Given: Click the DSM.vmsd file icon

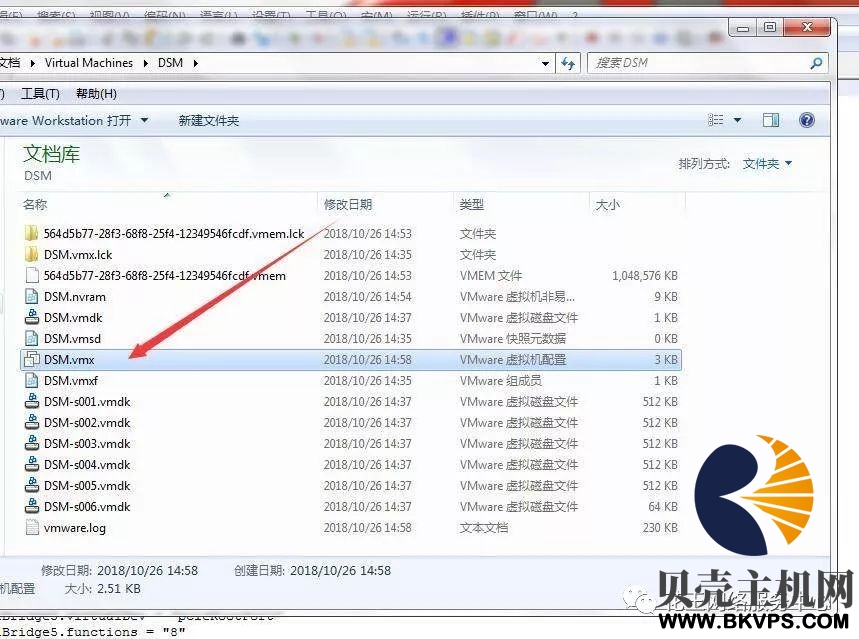Looking at the screenshot, I should click(x=32, y=339).
